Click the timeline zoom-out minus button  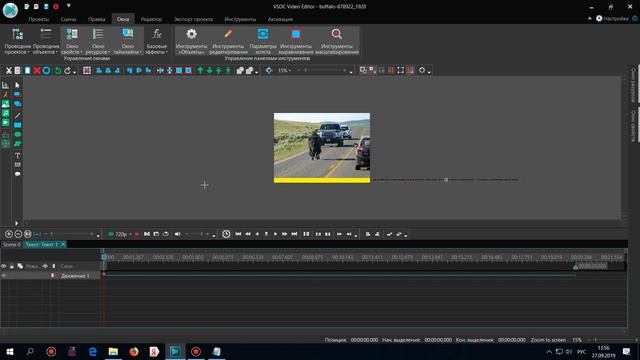tap(18, 234)
